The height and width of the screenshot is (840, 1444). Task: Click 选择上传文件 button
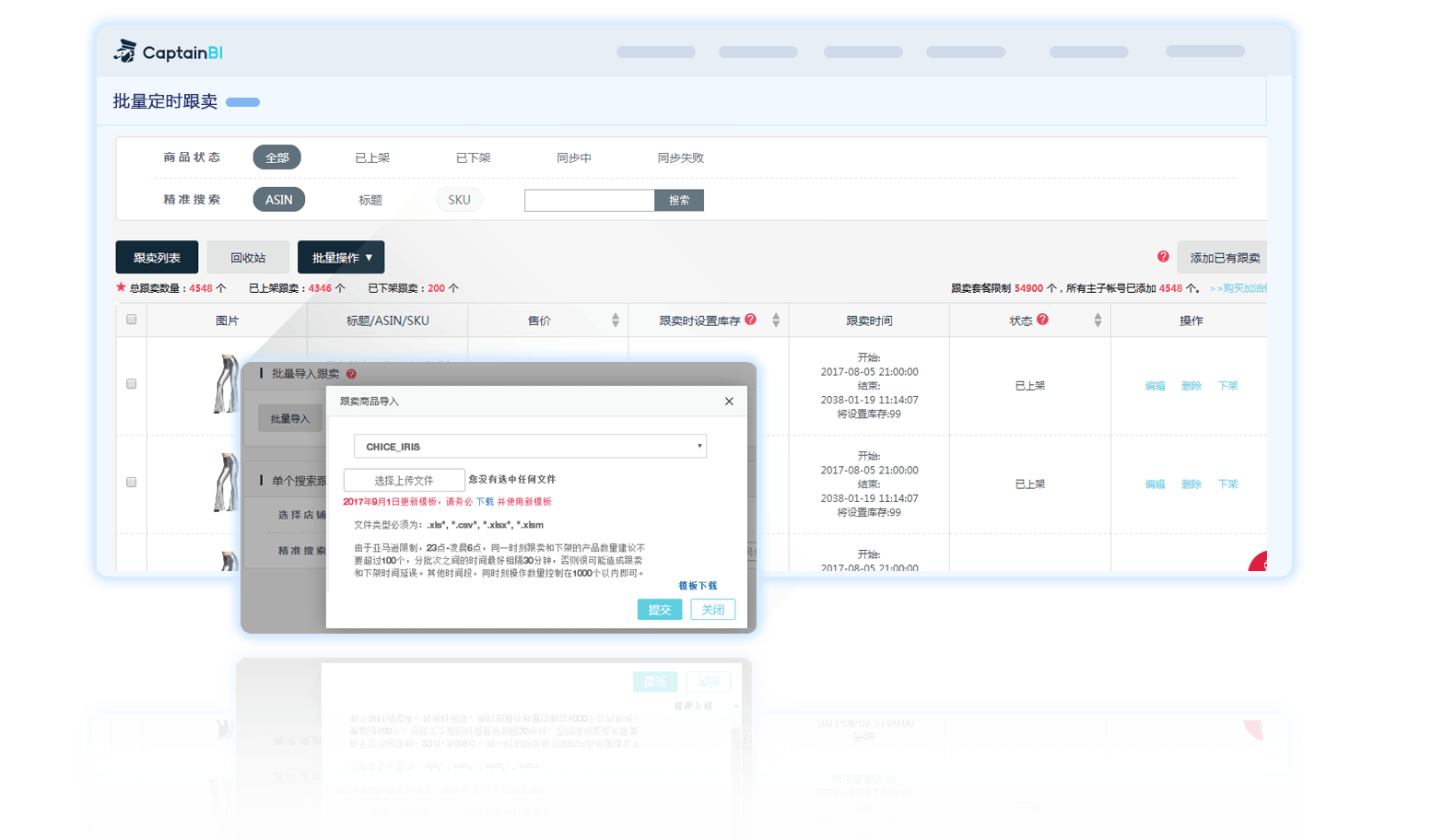404,480
